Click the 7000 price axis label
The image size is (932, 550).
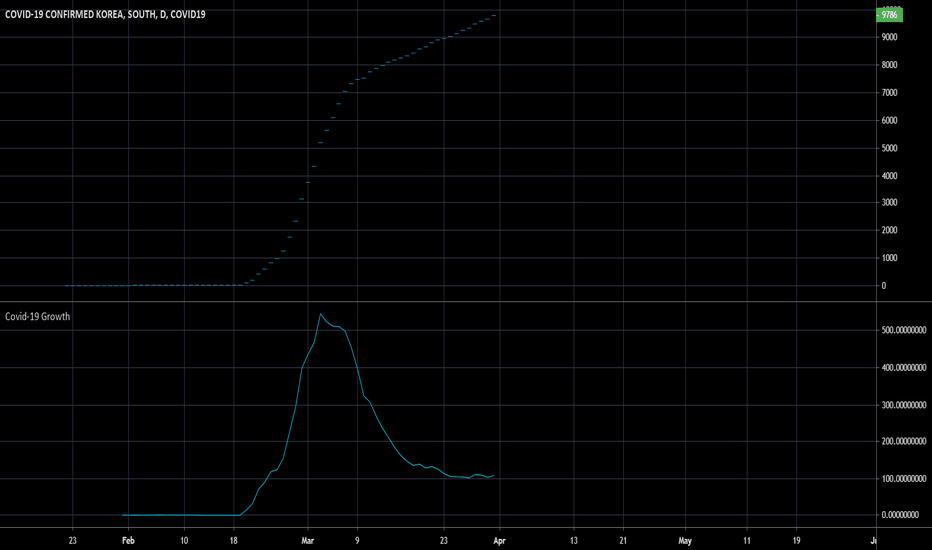point(889,93)
